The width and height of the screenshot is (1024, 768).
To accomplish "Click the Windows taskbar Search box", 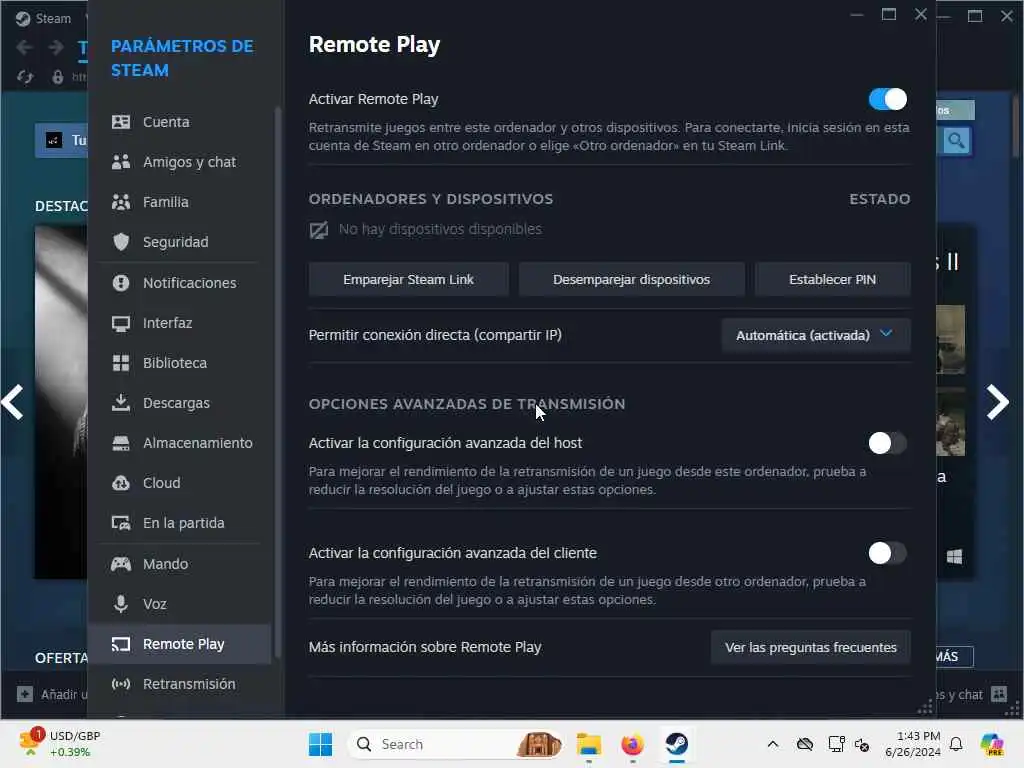I will pos(457,744).
